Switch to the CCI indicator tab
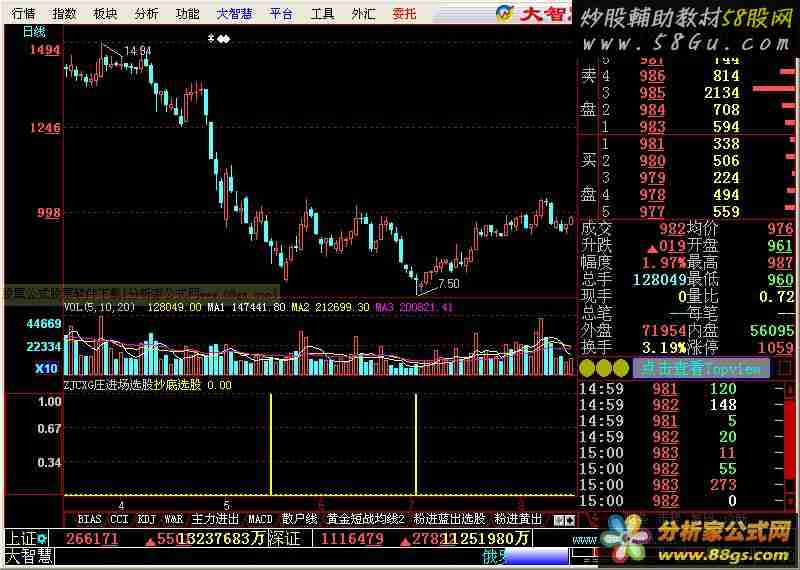The image size is (800, 570). (119, 519)
